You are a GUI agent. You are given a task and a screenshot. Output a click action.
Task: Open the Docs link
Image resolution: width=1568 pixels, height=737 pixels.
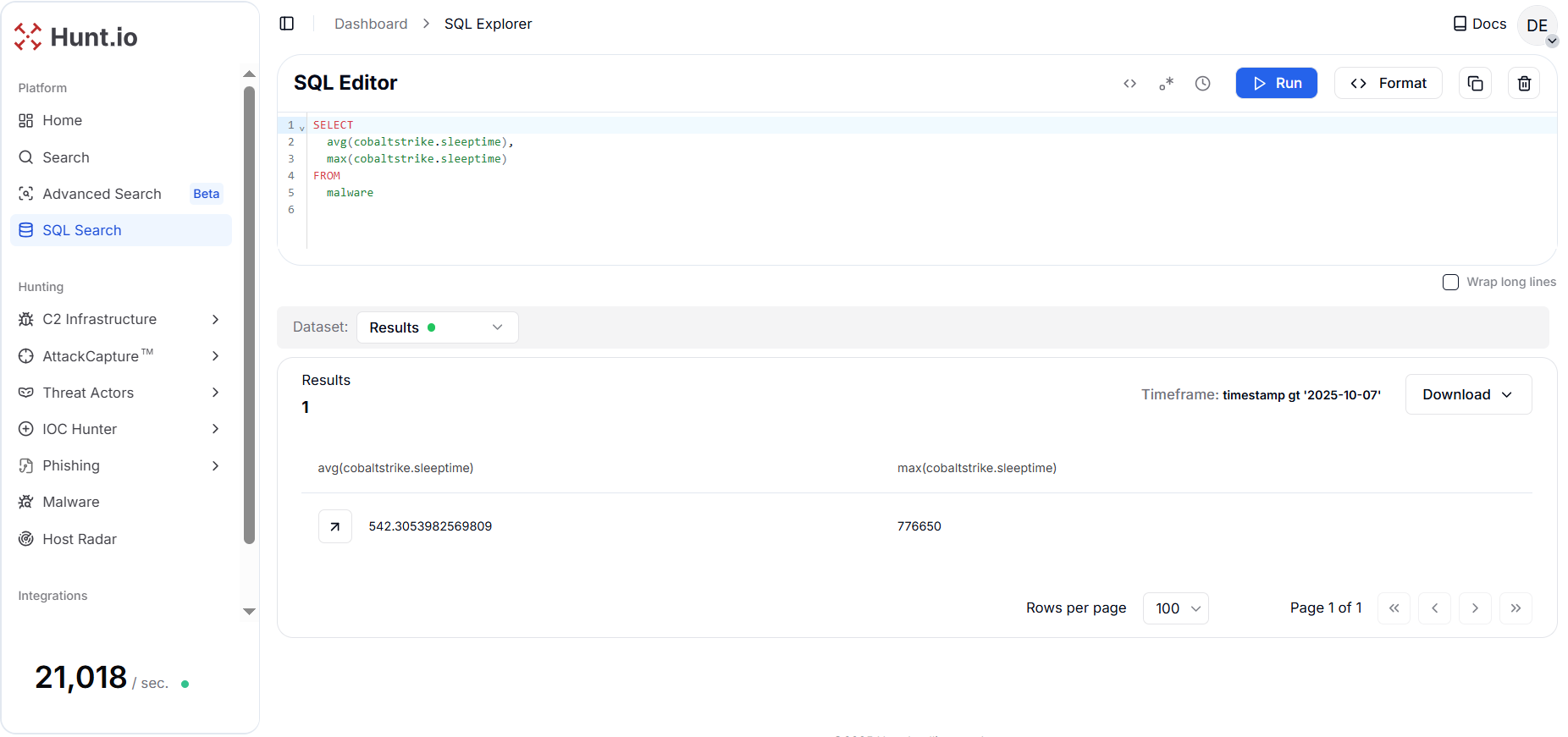1480,24
